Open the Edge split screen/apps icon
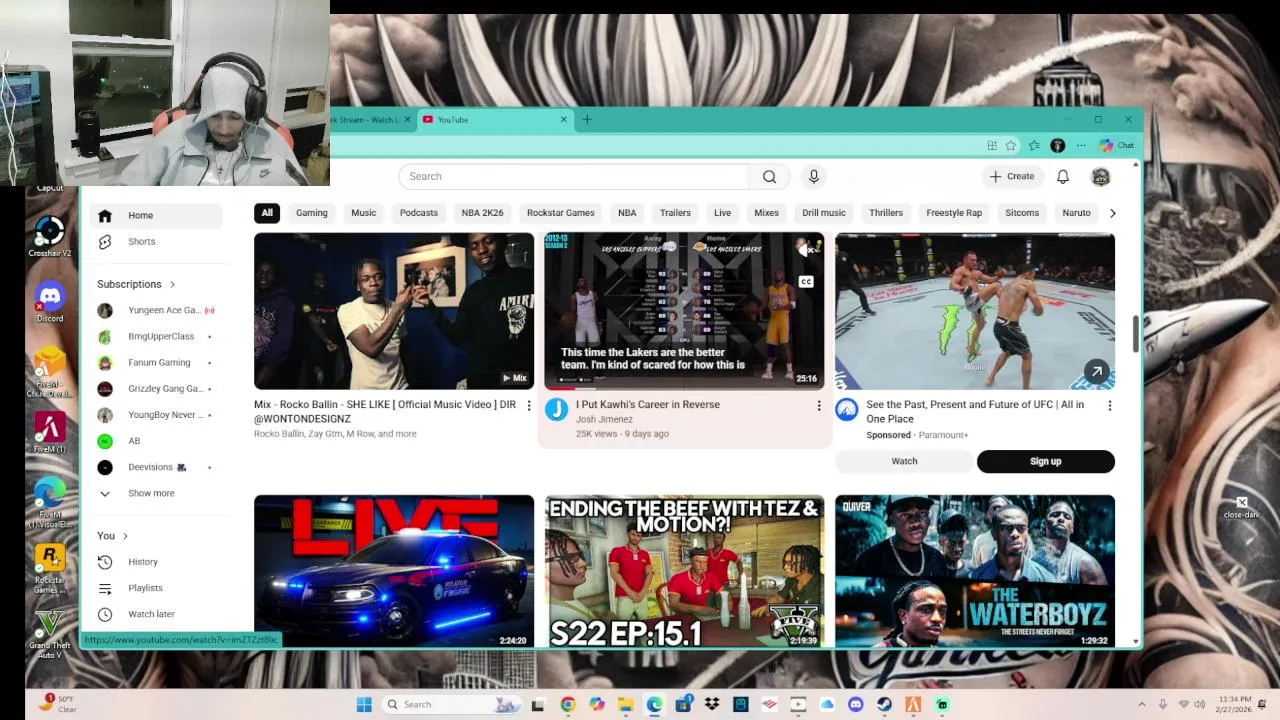The image size is (1280, 720). (x=992, y=145)
